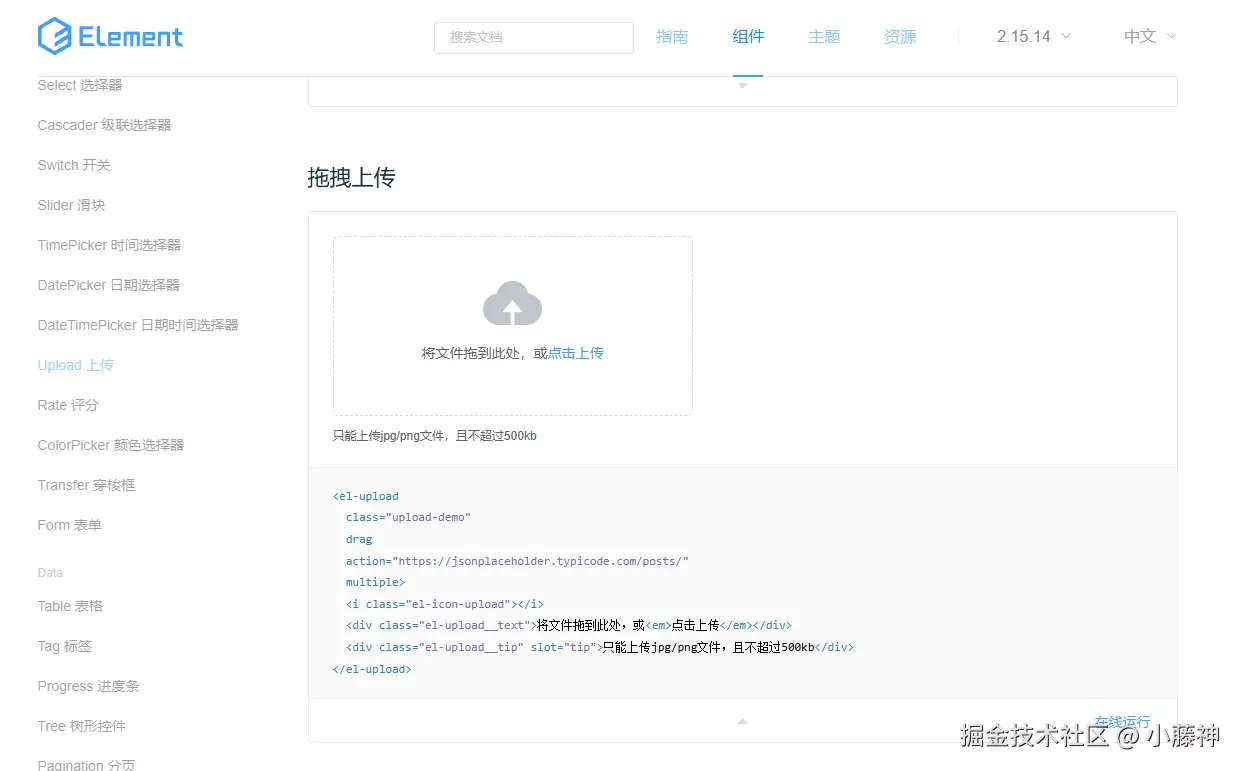Image resolution: width=1242 pixels, height=771 pixels.
Task: Go to TimePicker 时间选择器 in sidebar
Action: tap(109, 245)
